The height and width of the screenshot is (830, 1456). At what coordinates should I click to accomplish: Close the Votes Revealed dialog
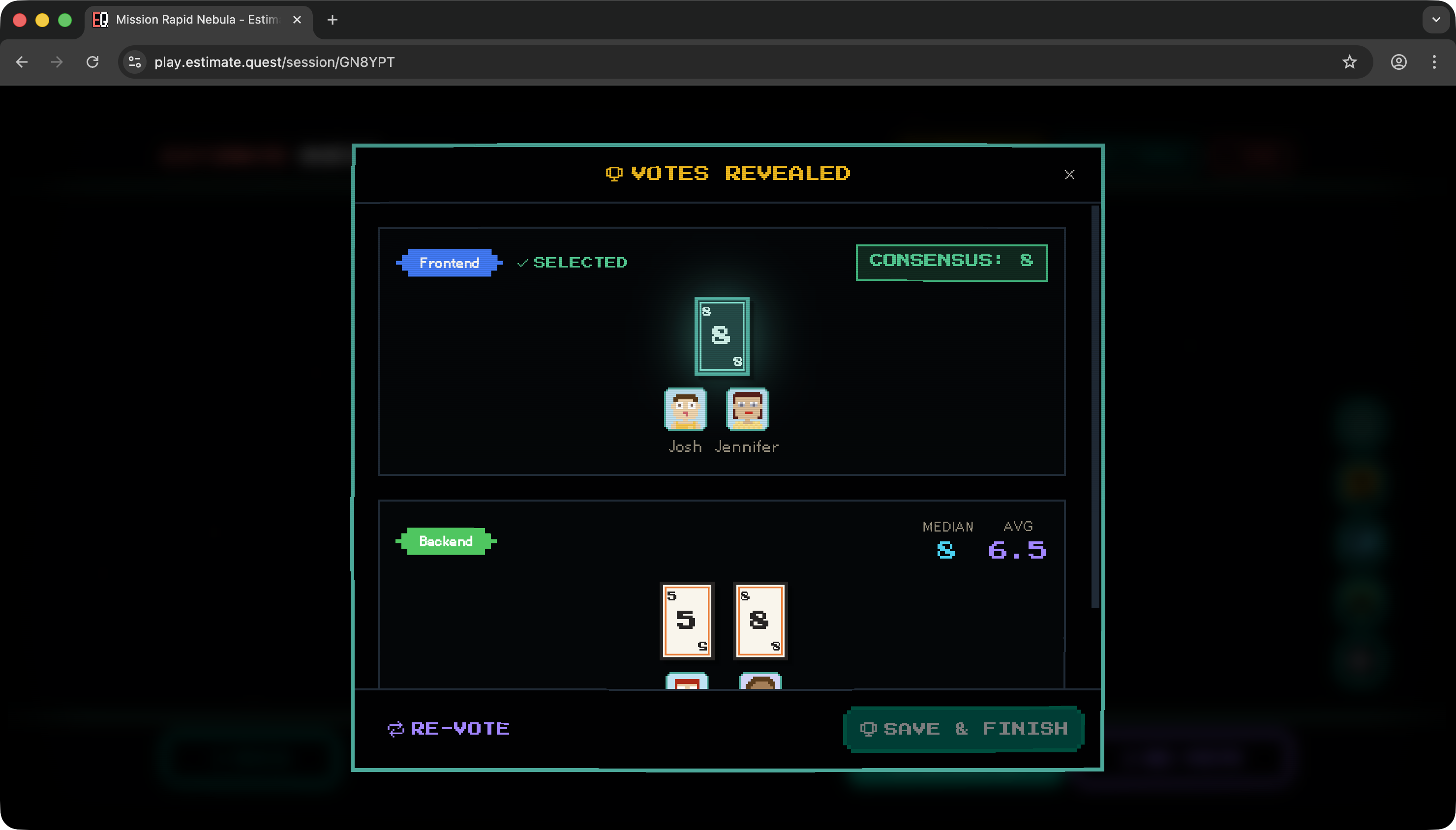point(1069,175)
